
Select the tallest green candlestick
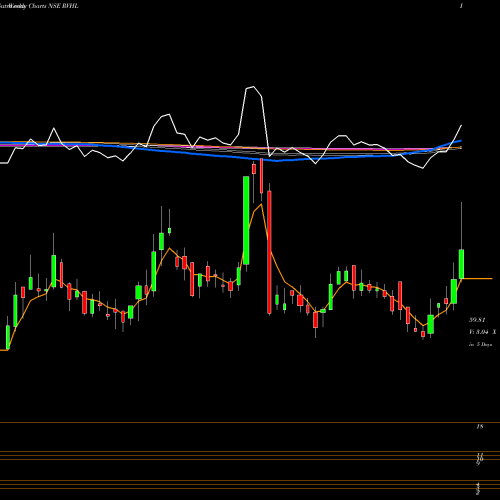pyautogui.click(x=246, y=220)
